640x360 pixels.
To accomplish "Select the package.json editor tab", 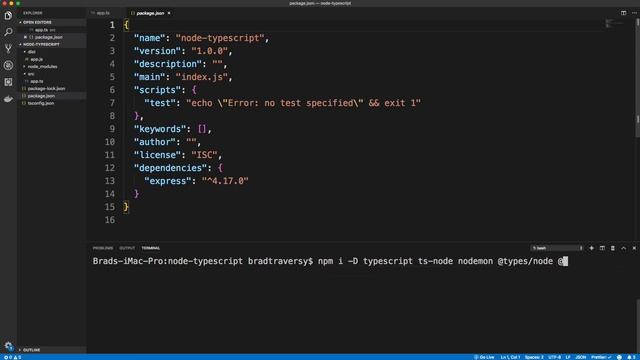I will coord(150,13).
